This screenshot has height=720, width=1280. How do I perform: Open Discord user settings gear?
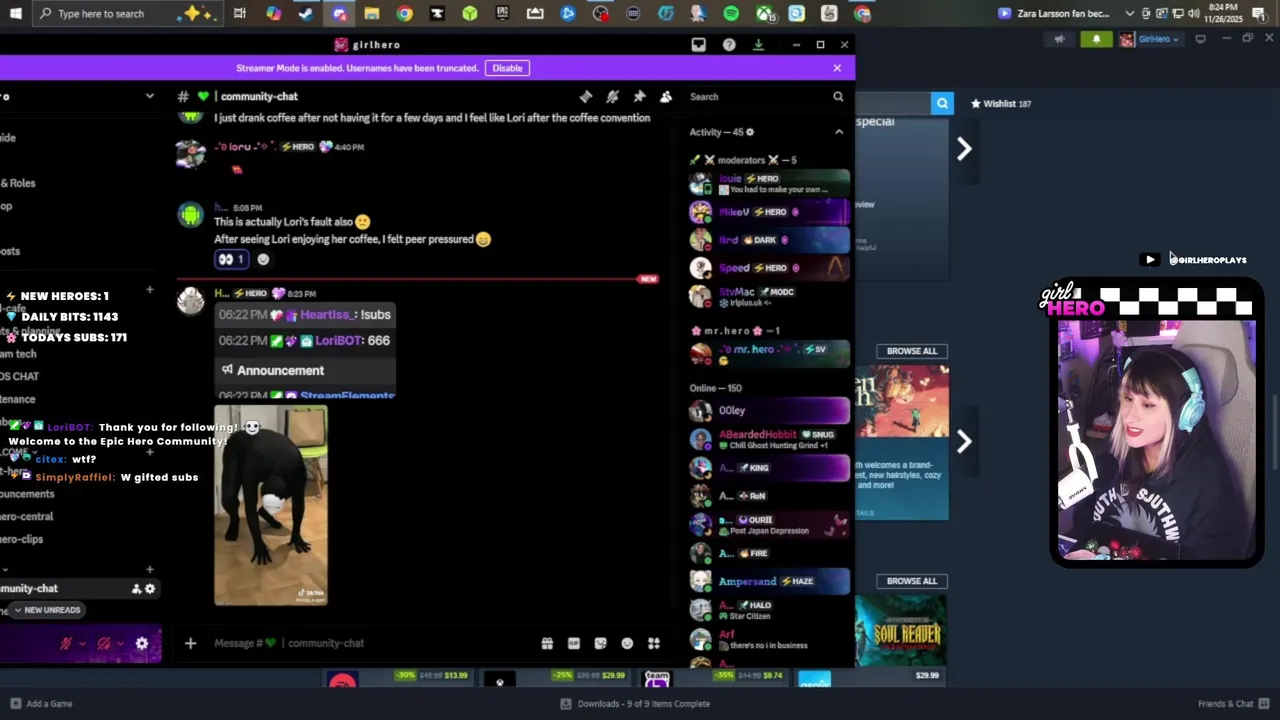point(142,644)
